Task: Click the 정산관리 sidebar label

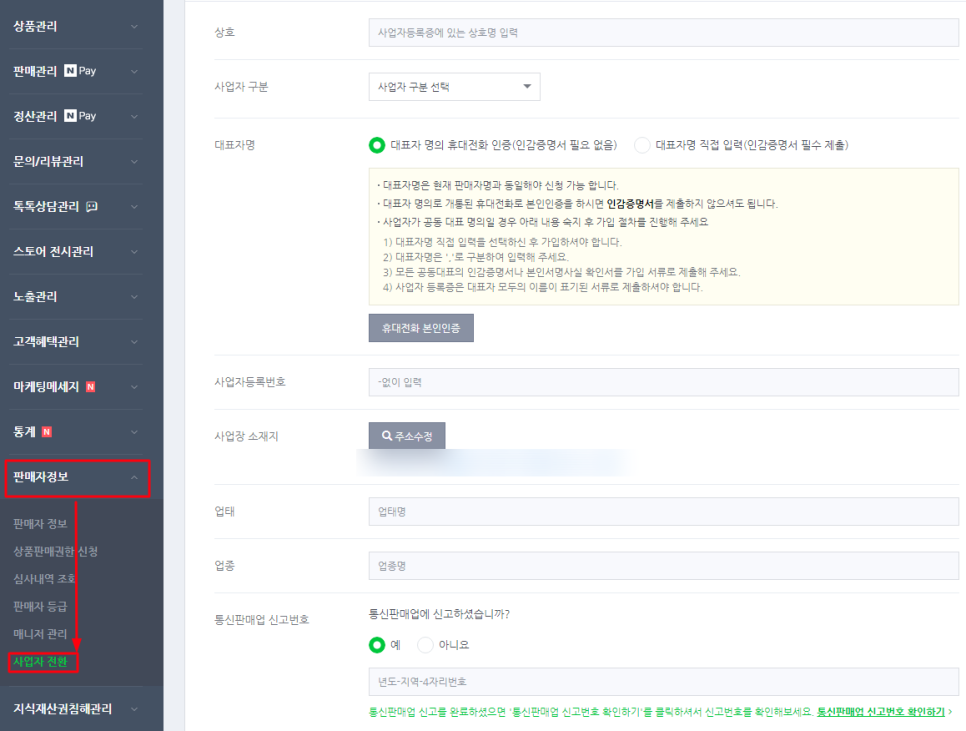Action: pyautogui.click(x=35, y=116)
